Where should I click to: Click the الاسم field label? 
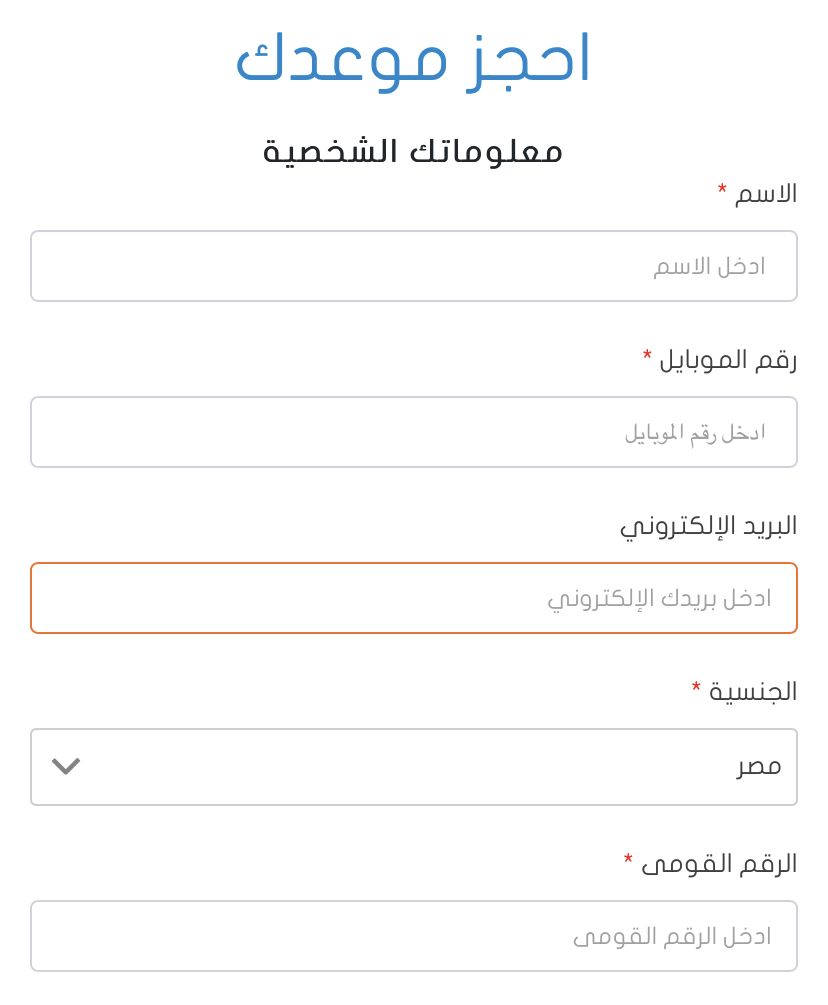pyautogui.click(x=765, y=194)
